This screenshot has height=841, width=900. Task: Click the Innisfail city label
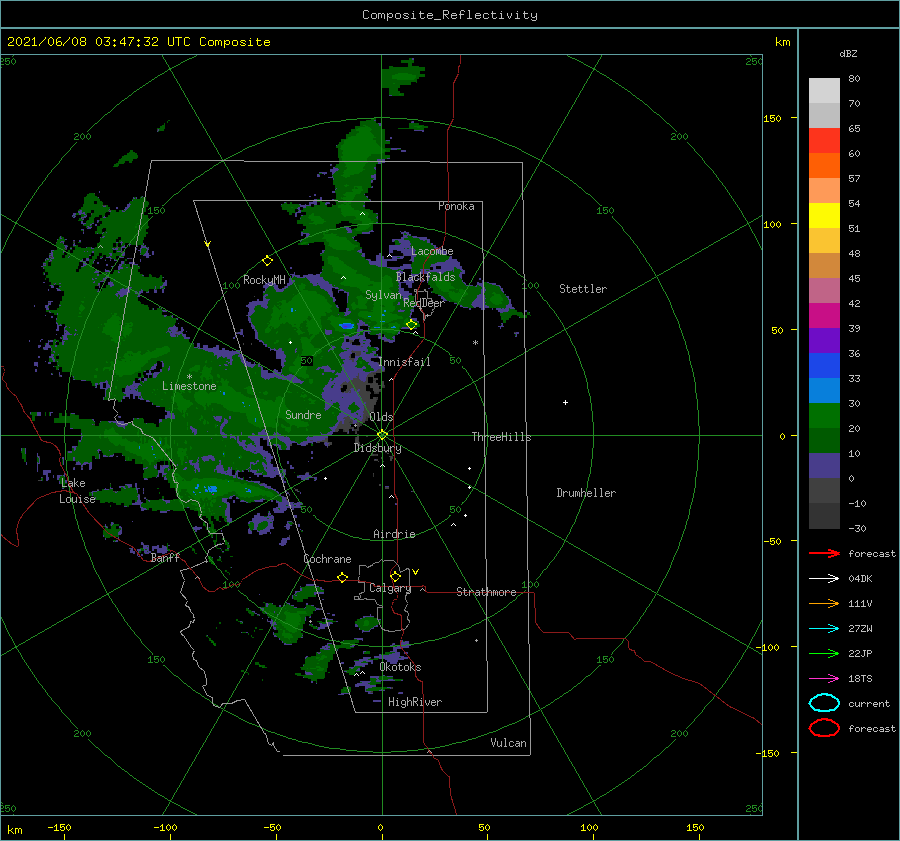pos(404,362)
